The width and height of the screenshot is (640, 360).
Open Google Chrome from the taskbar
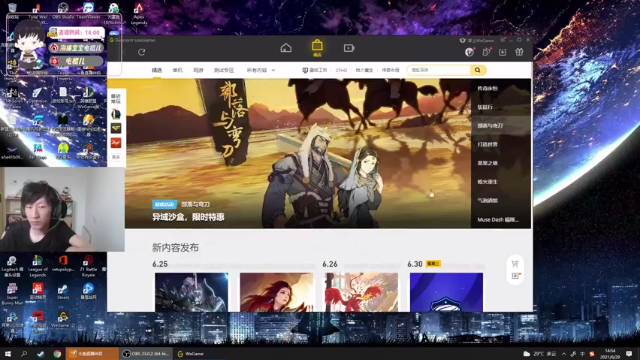(x=57, y=354)
